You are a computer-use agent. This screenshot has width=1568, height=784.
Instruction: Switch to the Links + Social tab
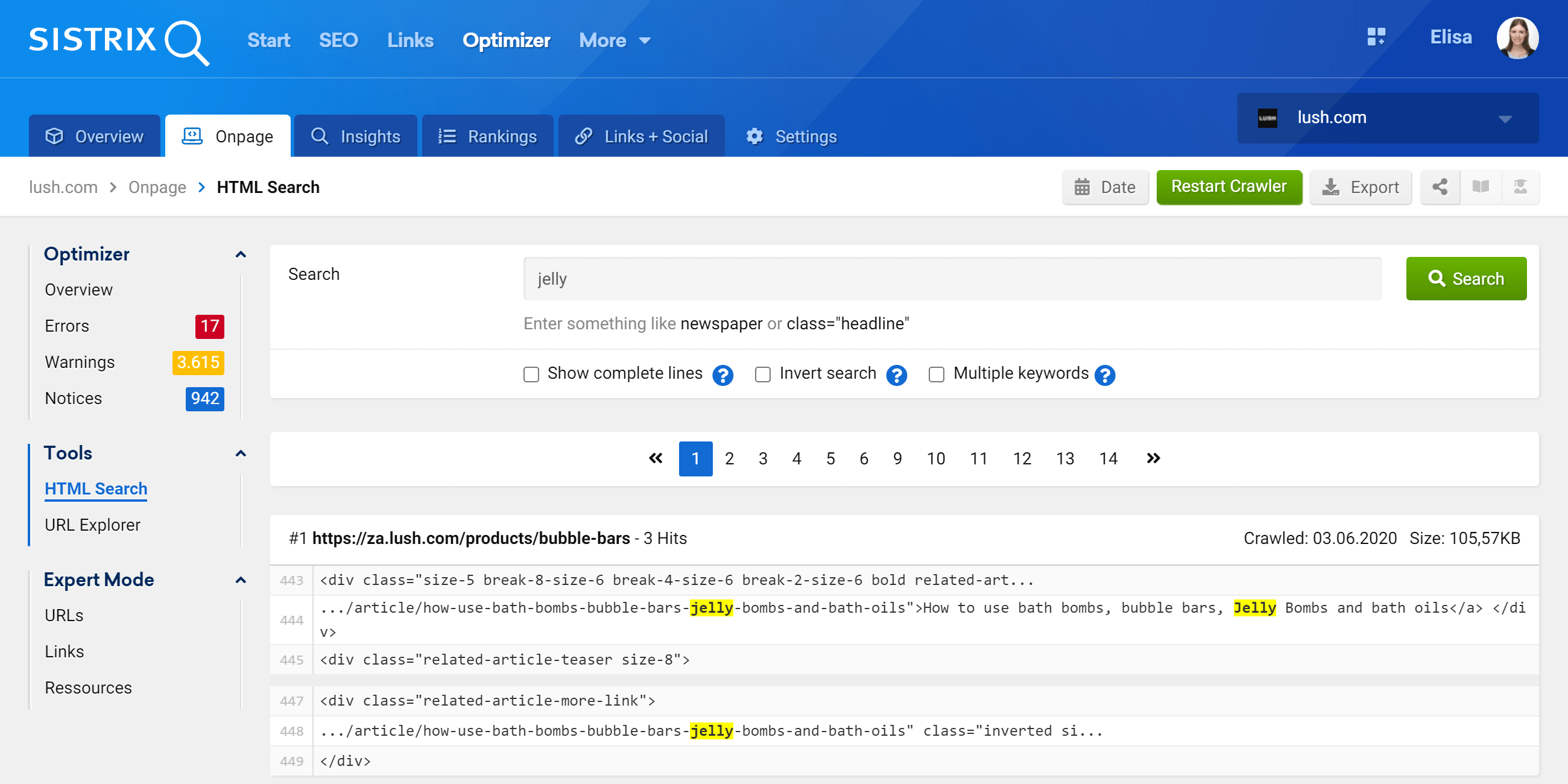point(641,136)
